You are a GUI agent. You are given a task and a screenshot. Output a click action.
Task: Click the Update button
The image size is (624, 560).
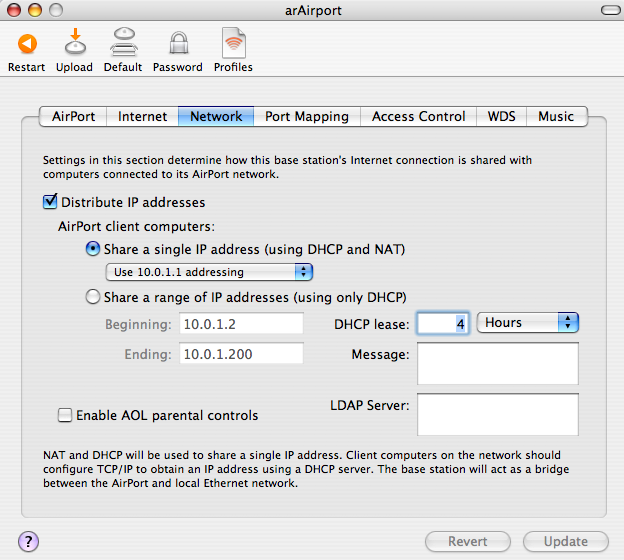(566, 541)
